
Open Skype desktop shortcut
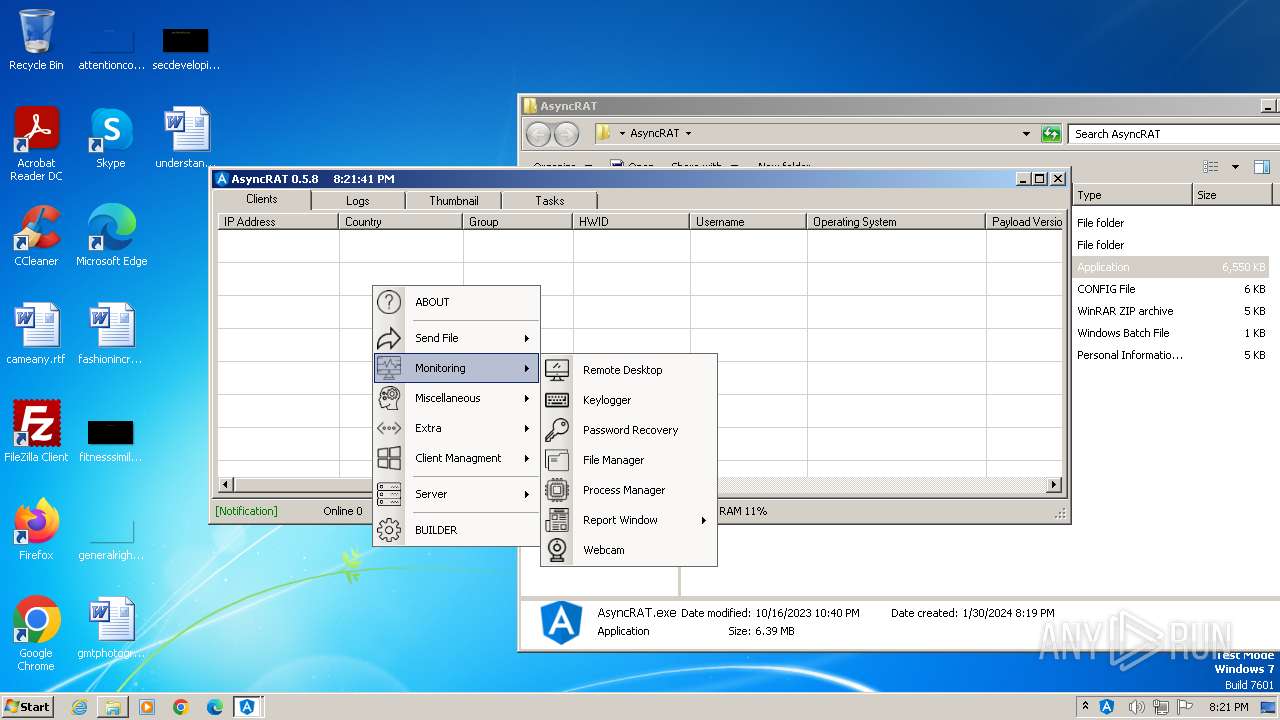click(111, 138)
